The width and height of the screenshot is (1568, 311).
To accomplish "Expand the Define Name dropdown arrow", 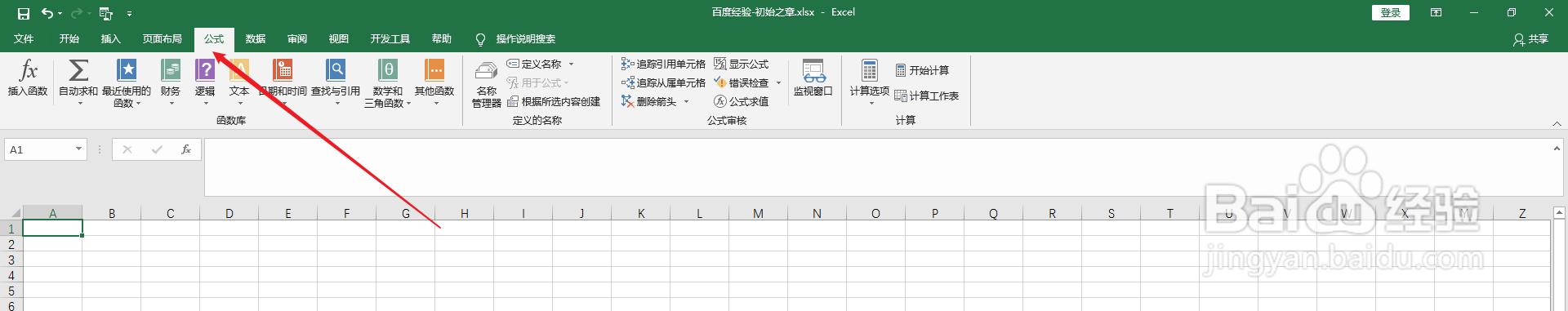I will point(571,64).
